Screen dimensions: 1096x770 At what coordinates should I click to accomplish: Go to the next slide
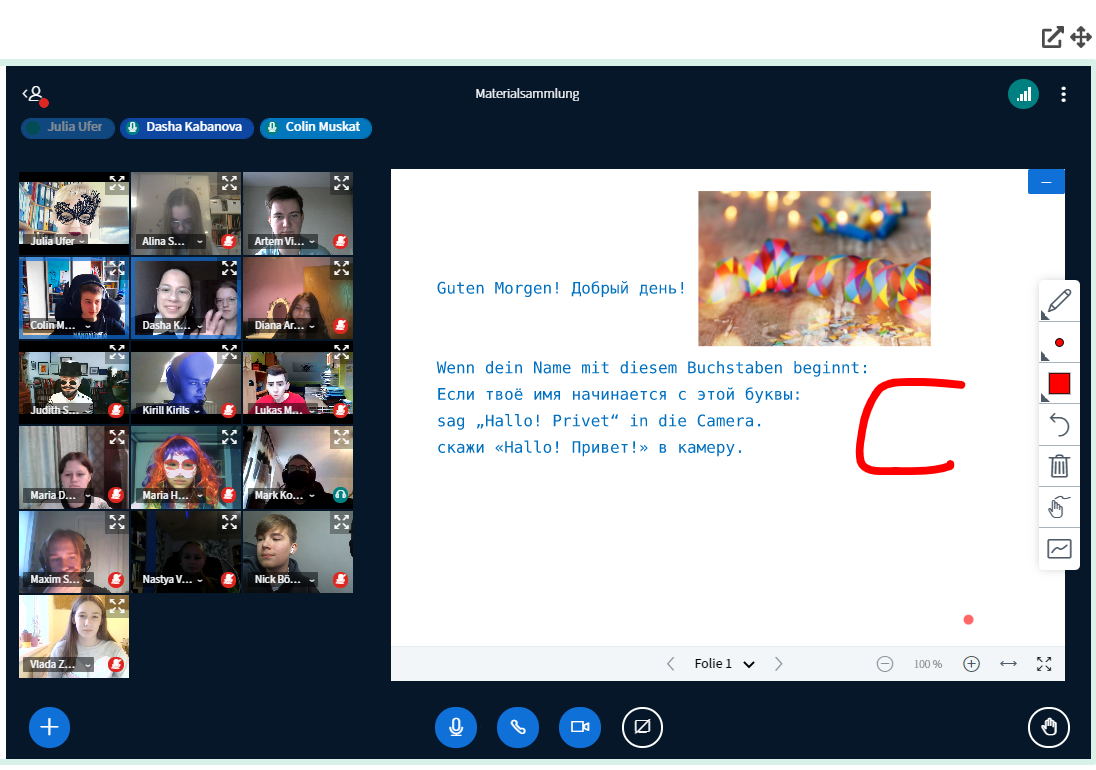pyautogui.click(x=778, y=664)
